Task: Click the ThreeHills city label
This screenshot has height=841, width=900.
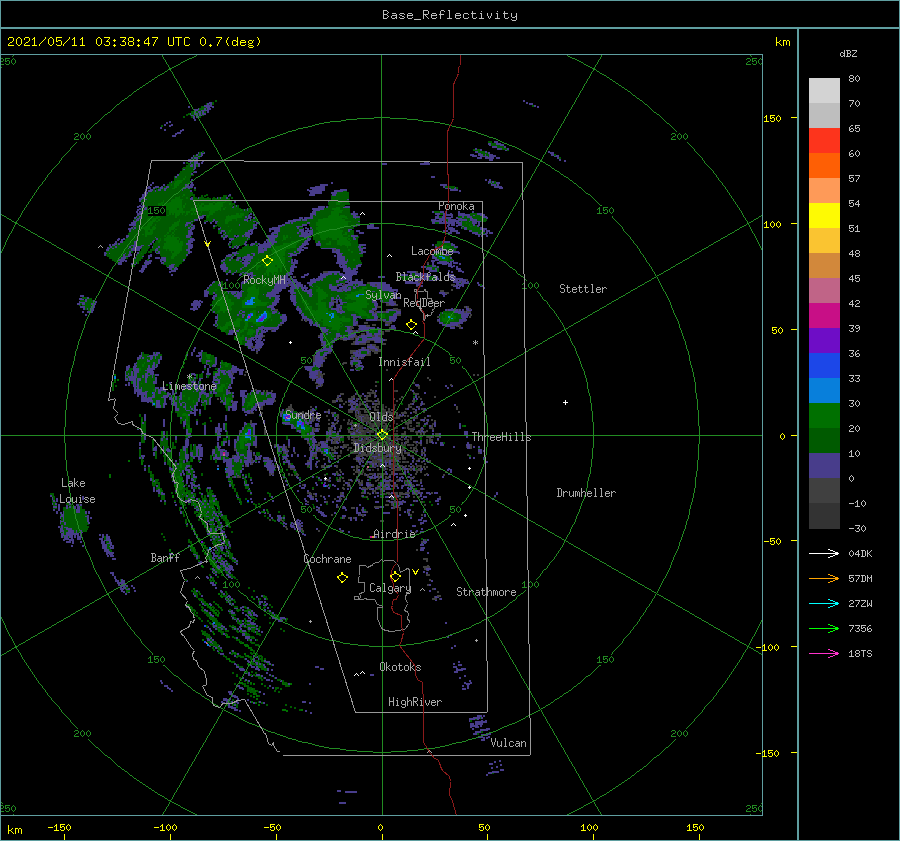Action: [x=502, y=437]
